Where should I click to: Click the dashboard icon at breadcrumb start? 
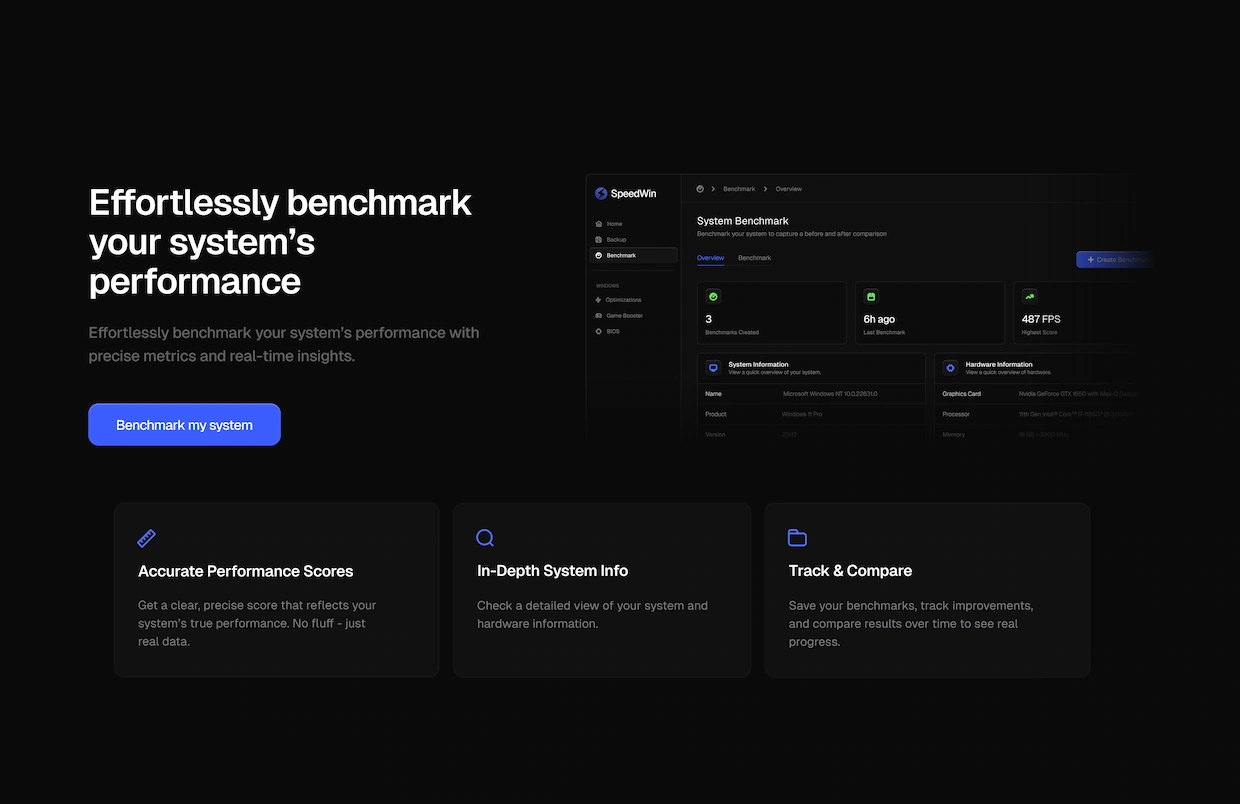(700, 189)
